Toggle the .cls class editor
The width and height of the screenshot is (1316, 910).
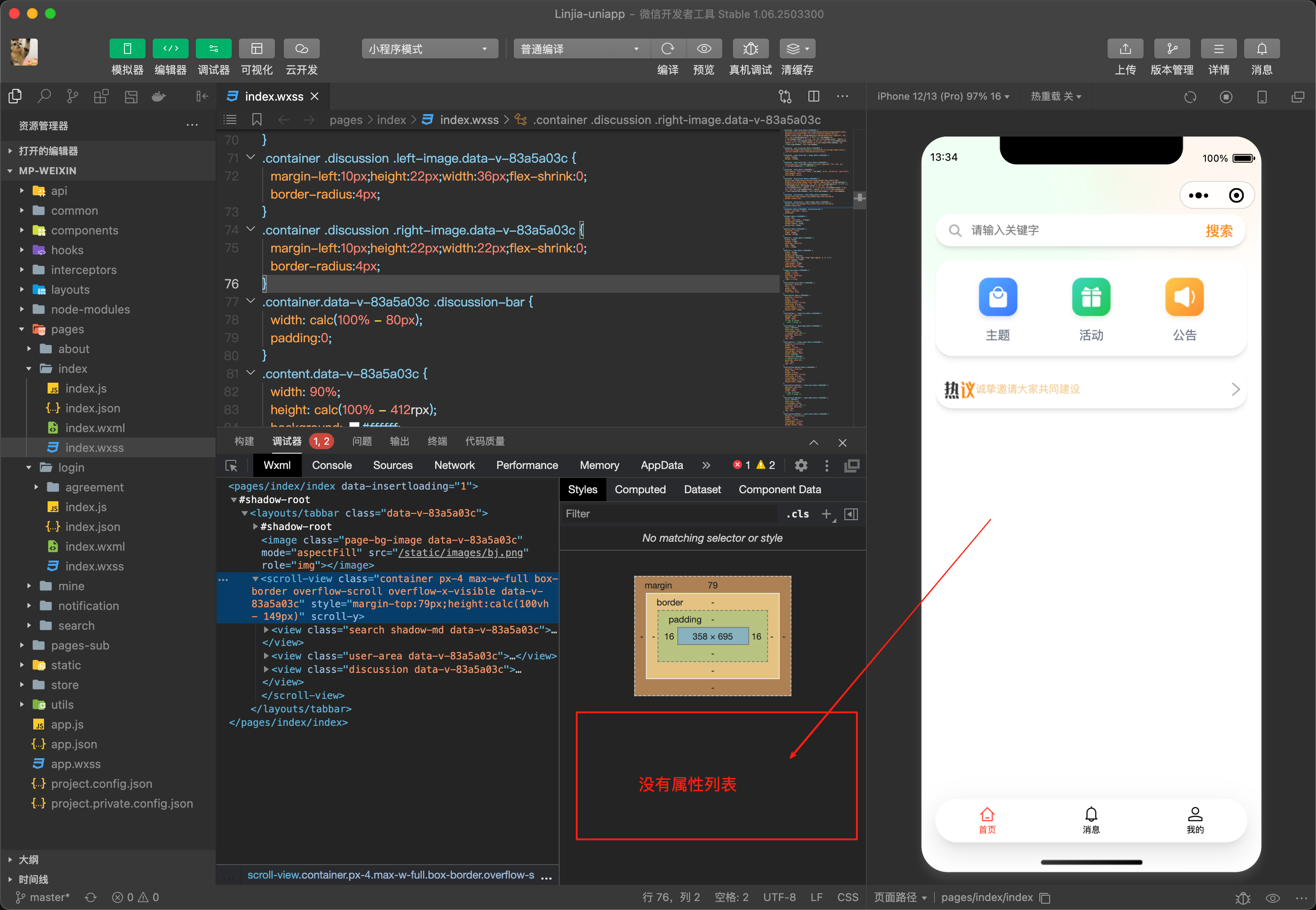(x=797, y=514)
